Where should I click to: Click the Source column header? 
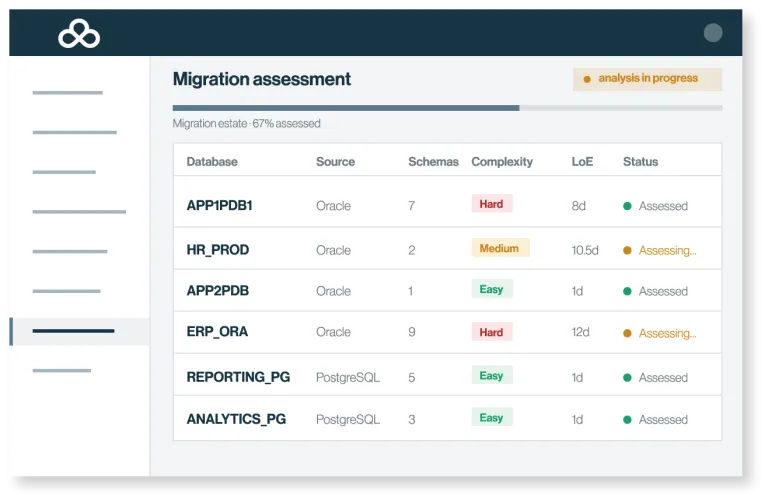coord(335,162)
